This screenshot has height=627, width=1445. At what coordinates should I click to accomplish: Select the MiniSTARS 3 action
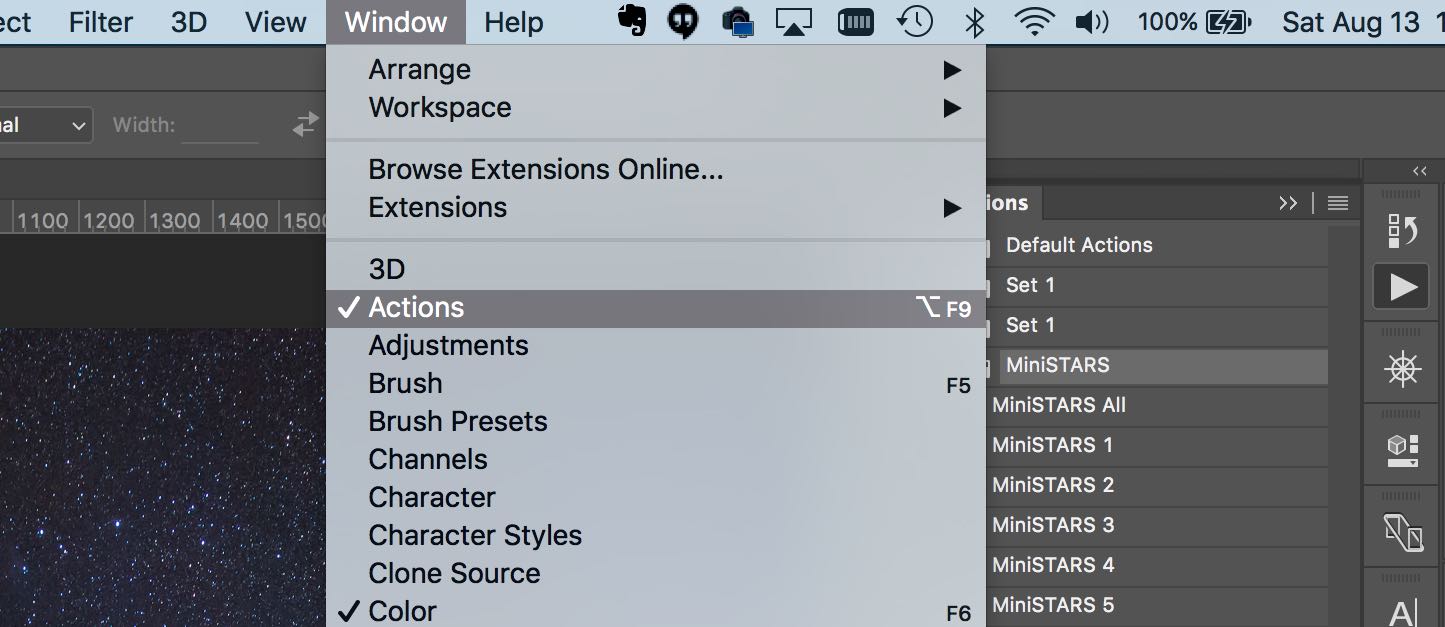(x=1157, y=525)
